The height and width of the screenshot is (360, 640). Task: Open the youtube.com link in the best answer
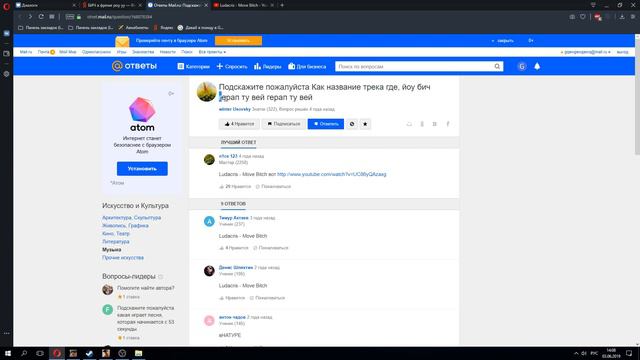(331, 174)
